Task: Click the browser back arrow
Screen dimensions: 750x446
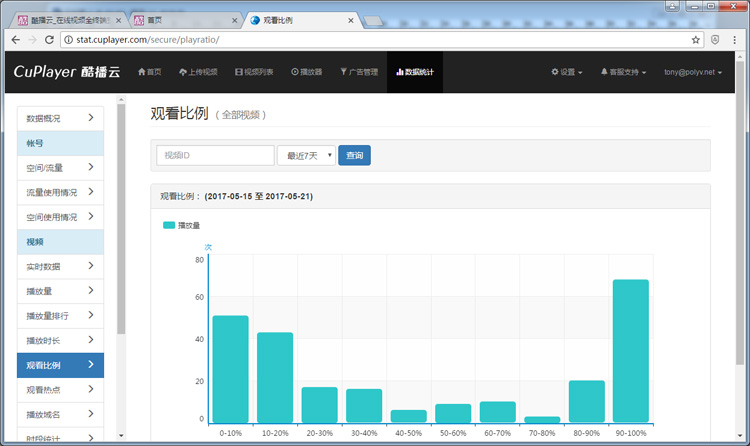Action: point(14,40)
